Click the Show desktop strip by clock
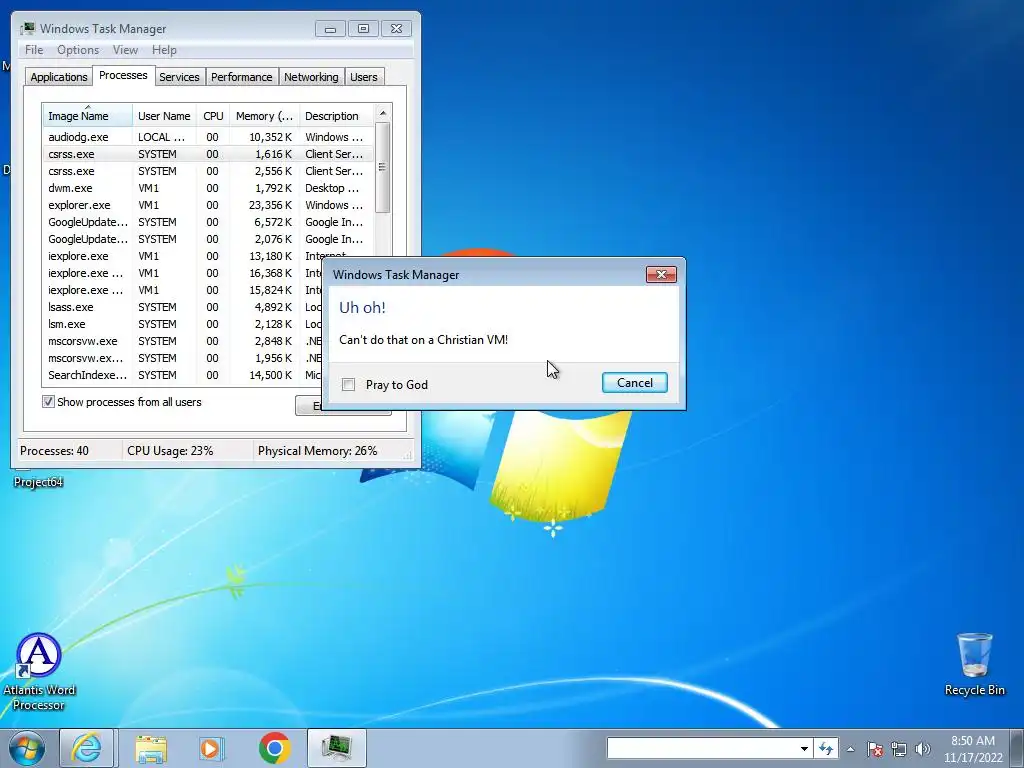 [1017, 748]
